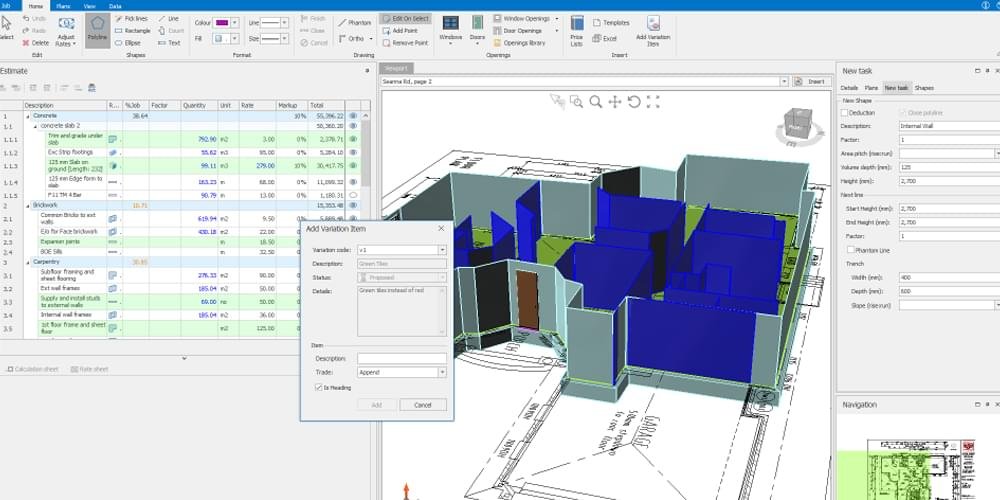Screen dimensions: 1000x500
Task: Open the Trade dropdown in dialog
Action: coord(442,372)
